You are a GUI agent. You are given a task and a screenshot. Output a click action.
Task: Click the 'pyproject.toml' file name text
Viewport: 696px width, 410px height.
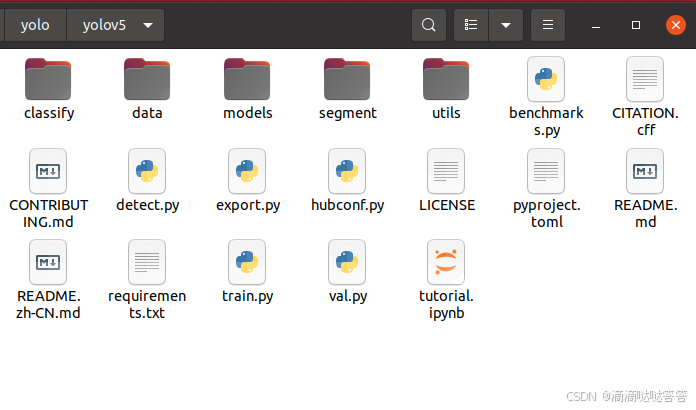pyautogui.click(x=546, y=213)
